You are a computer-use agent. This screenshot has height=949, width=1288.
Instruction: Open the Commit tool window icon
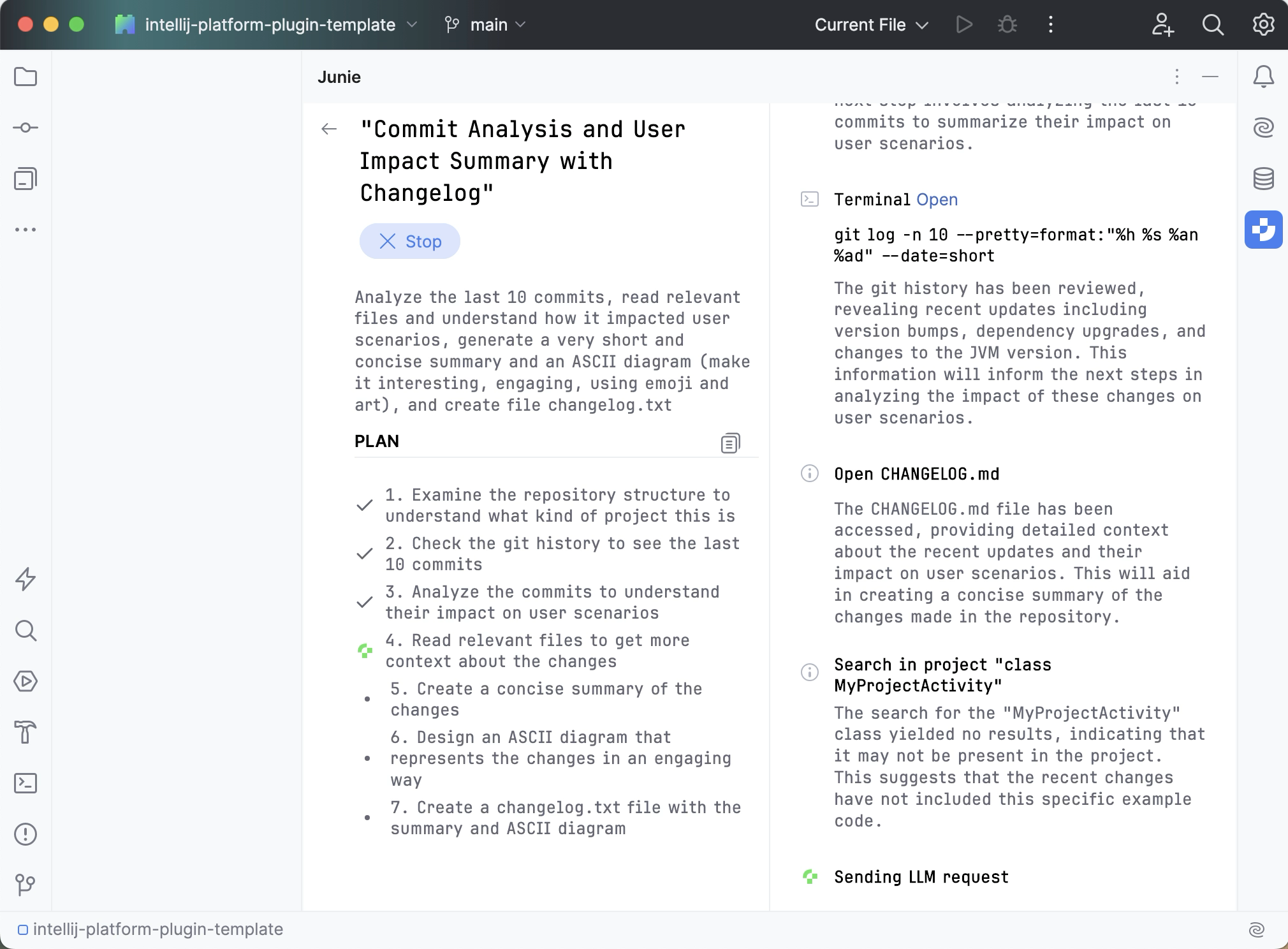26,128
